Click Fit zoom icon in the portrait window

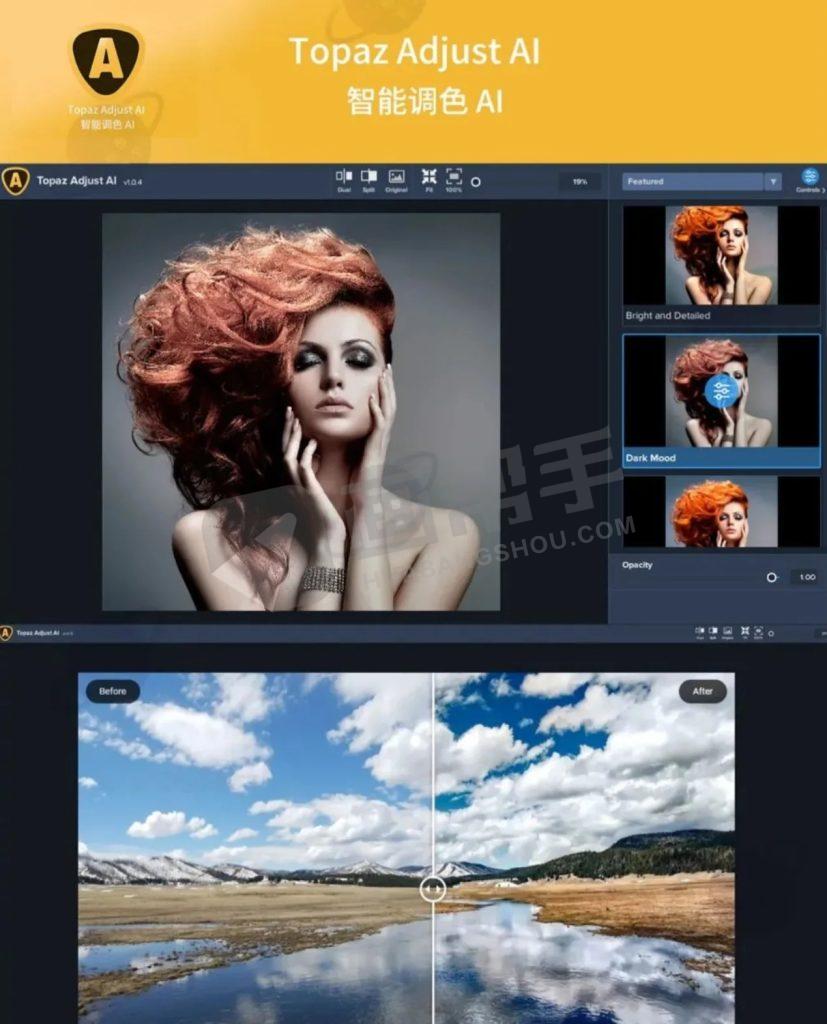[429, 180]
